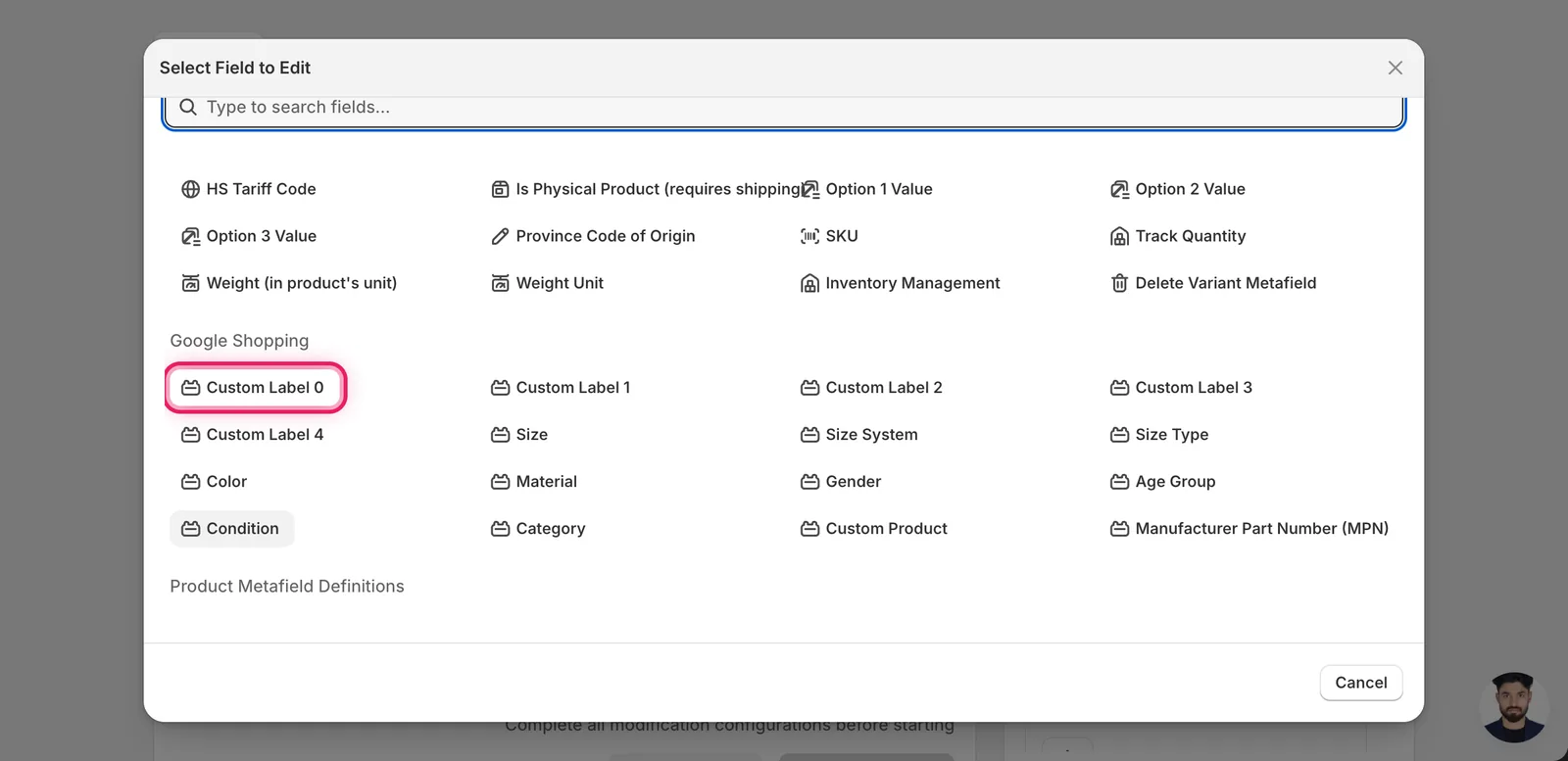Open the support avatar chat bubble

[x=1514, y=707]
